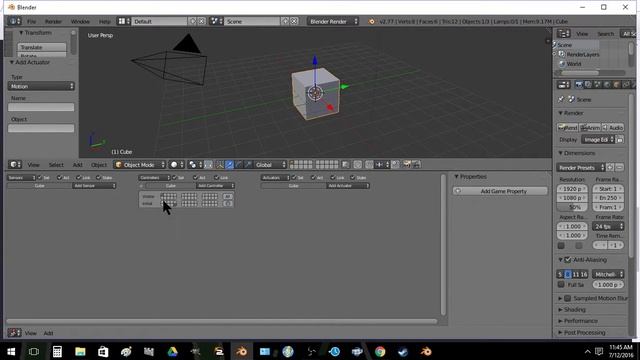This screenshot has height=360, width=640.
Task: Click the OpenGL render active viewport icon
Action: pos(407,164)
